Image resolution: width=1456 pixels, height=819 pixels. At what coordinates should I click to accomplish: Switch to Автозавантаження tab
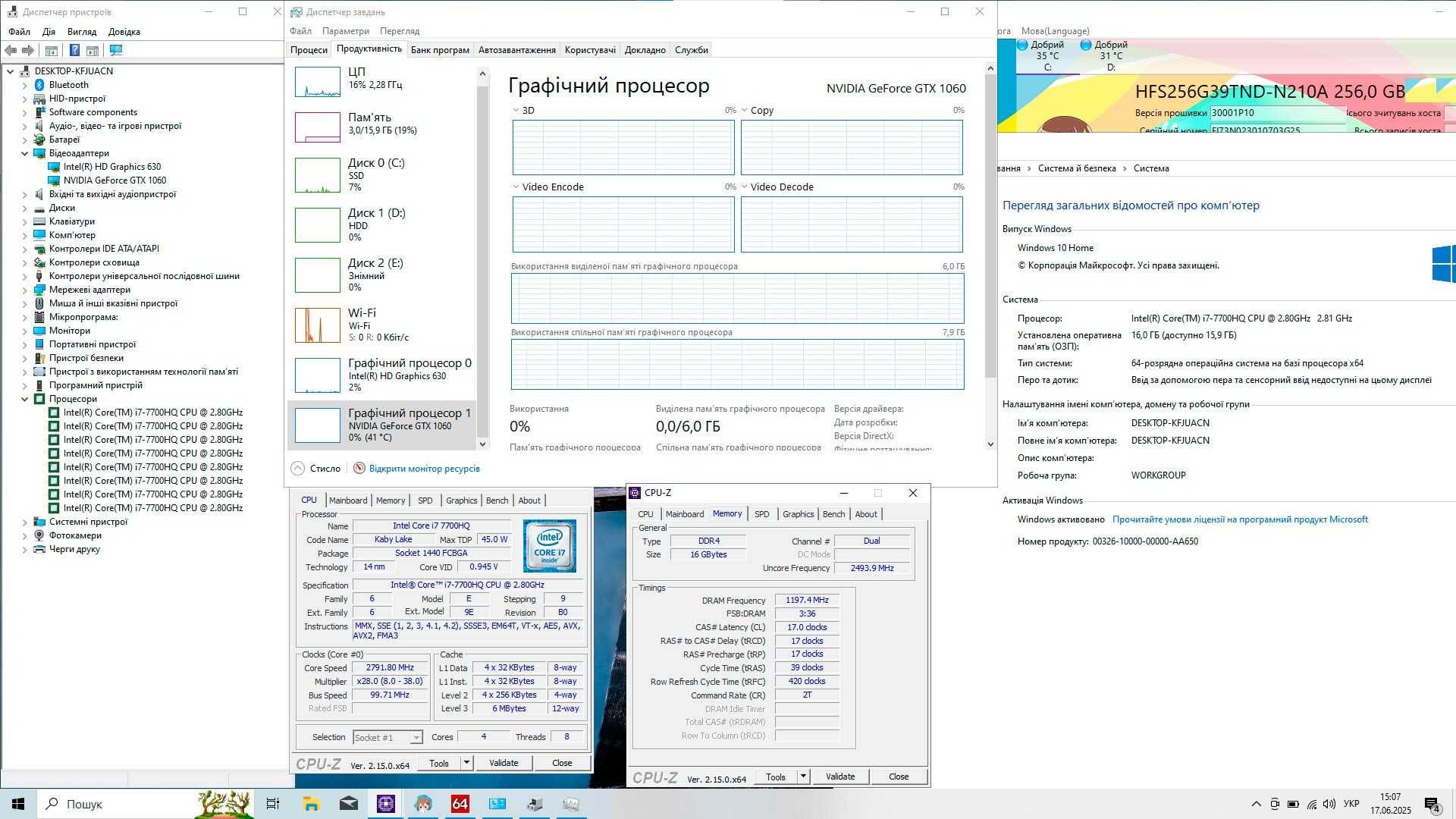[517, 50]
